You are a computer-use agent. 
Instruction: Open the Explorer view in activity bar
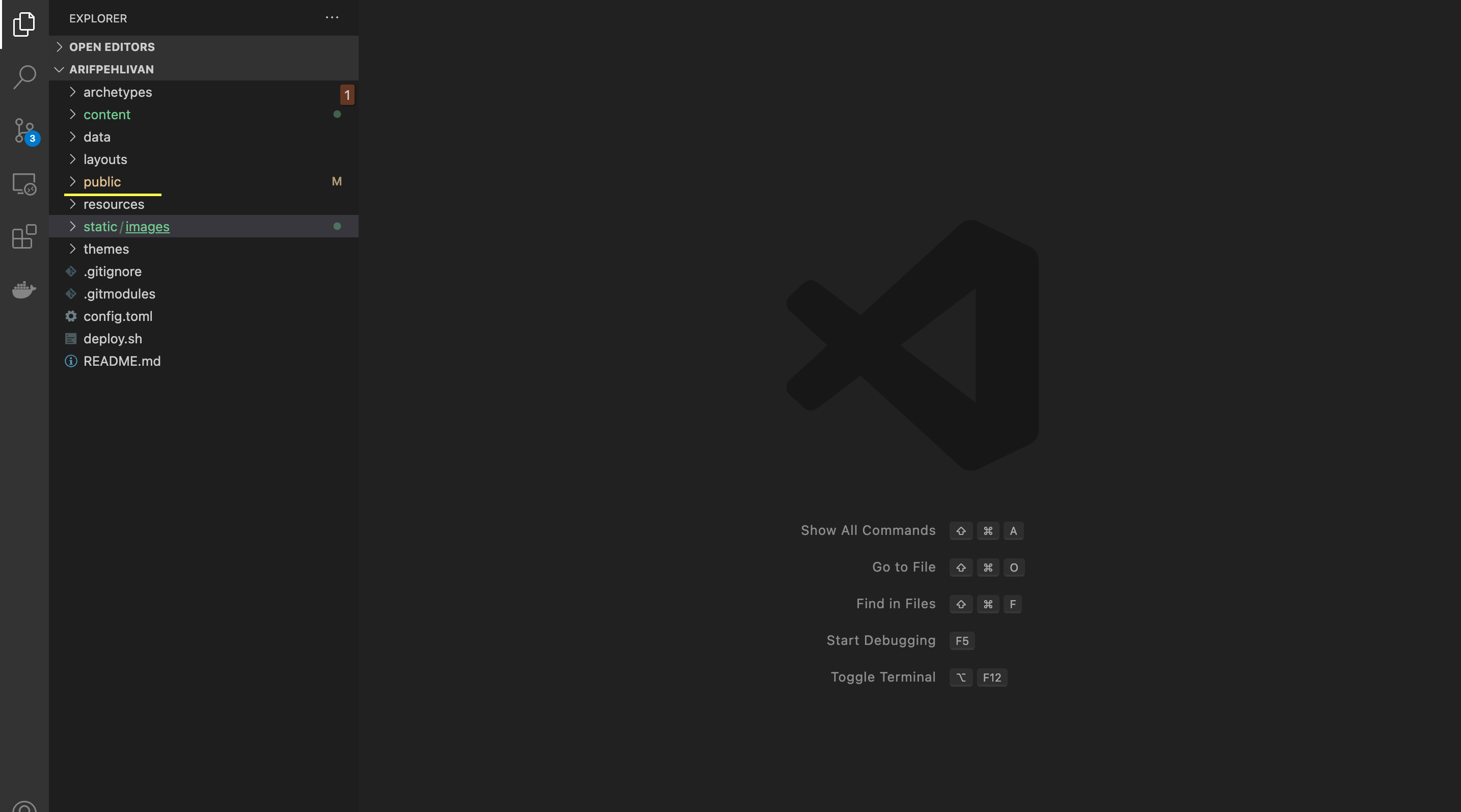(24, 24)
